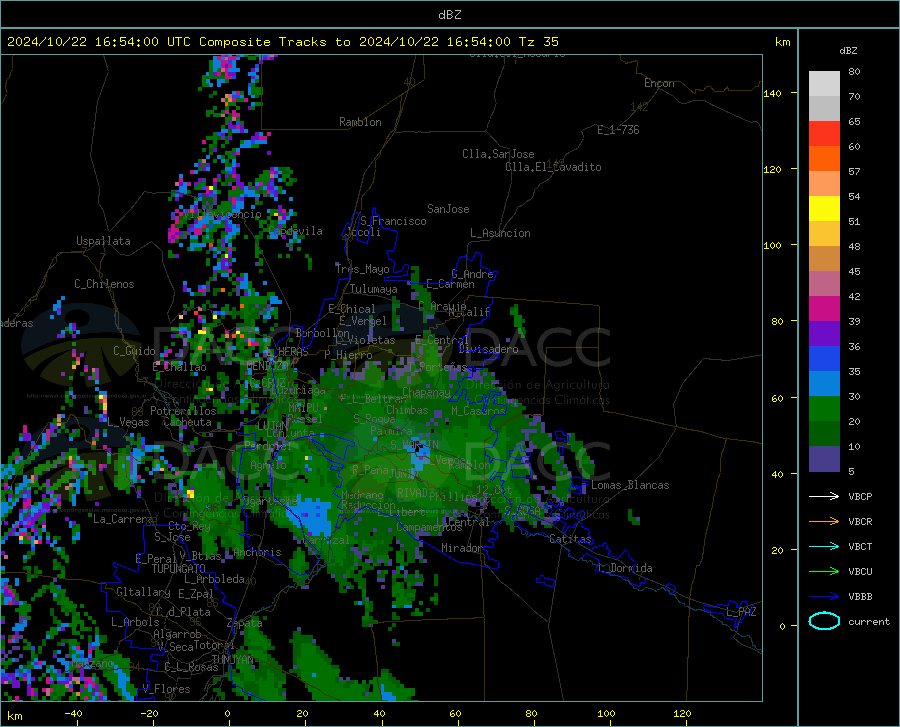Click the green VBCU arrow in legend
900x727 pixels.
coord(824,572)
